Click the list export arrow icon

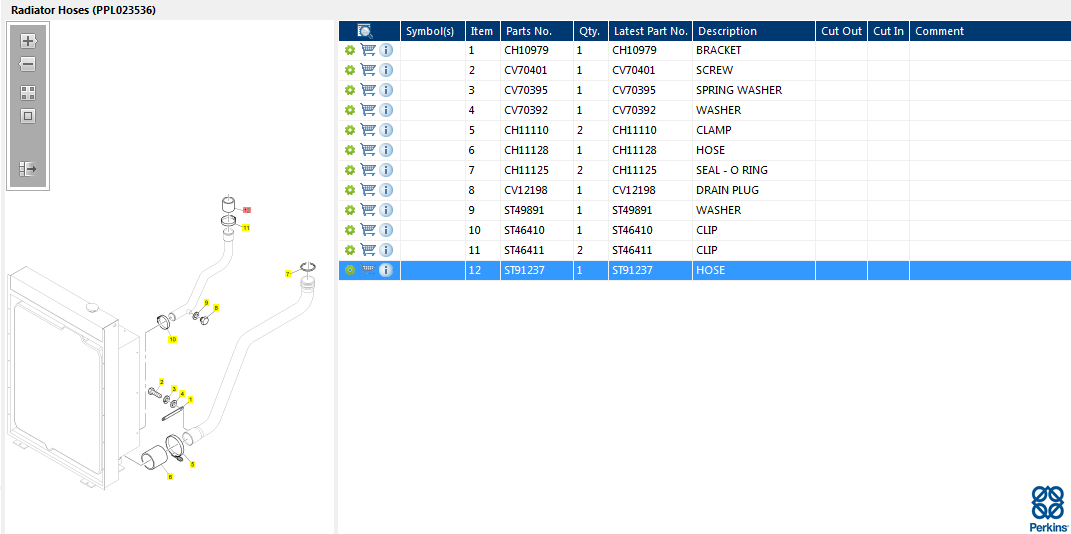point(28,169)
